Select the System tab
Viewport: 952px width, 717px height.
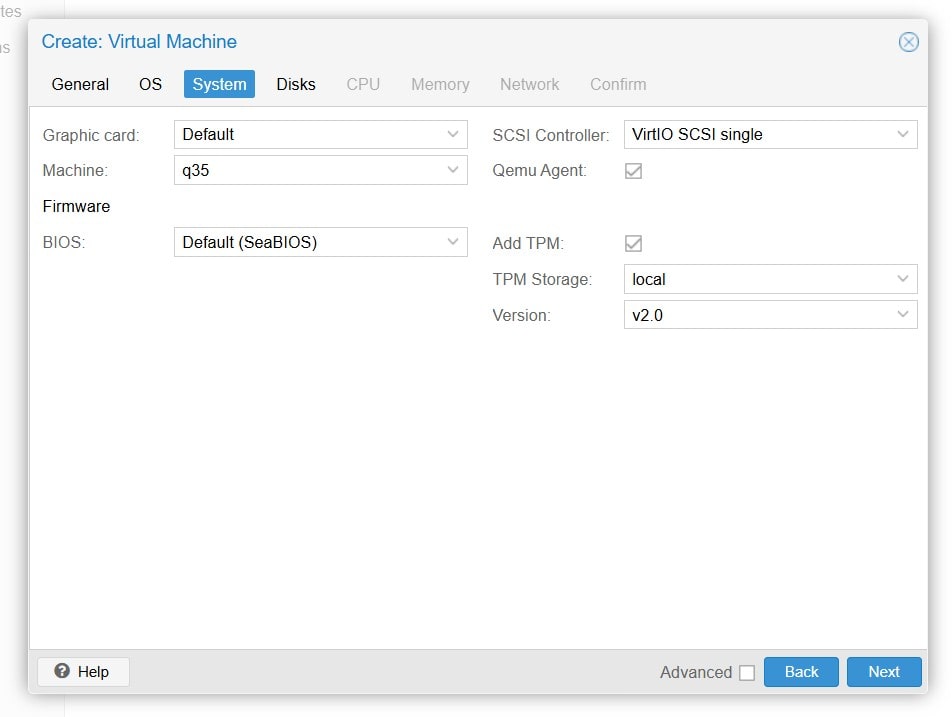tap(219, 84)
